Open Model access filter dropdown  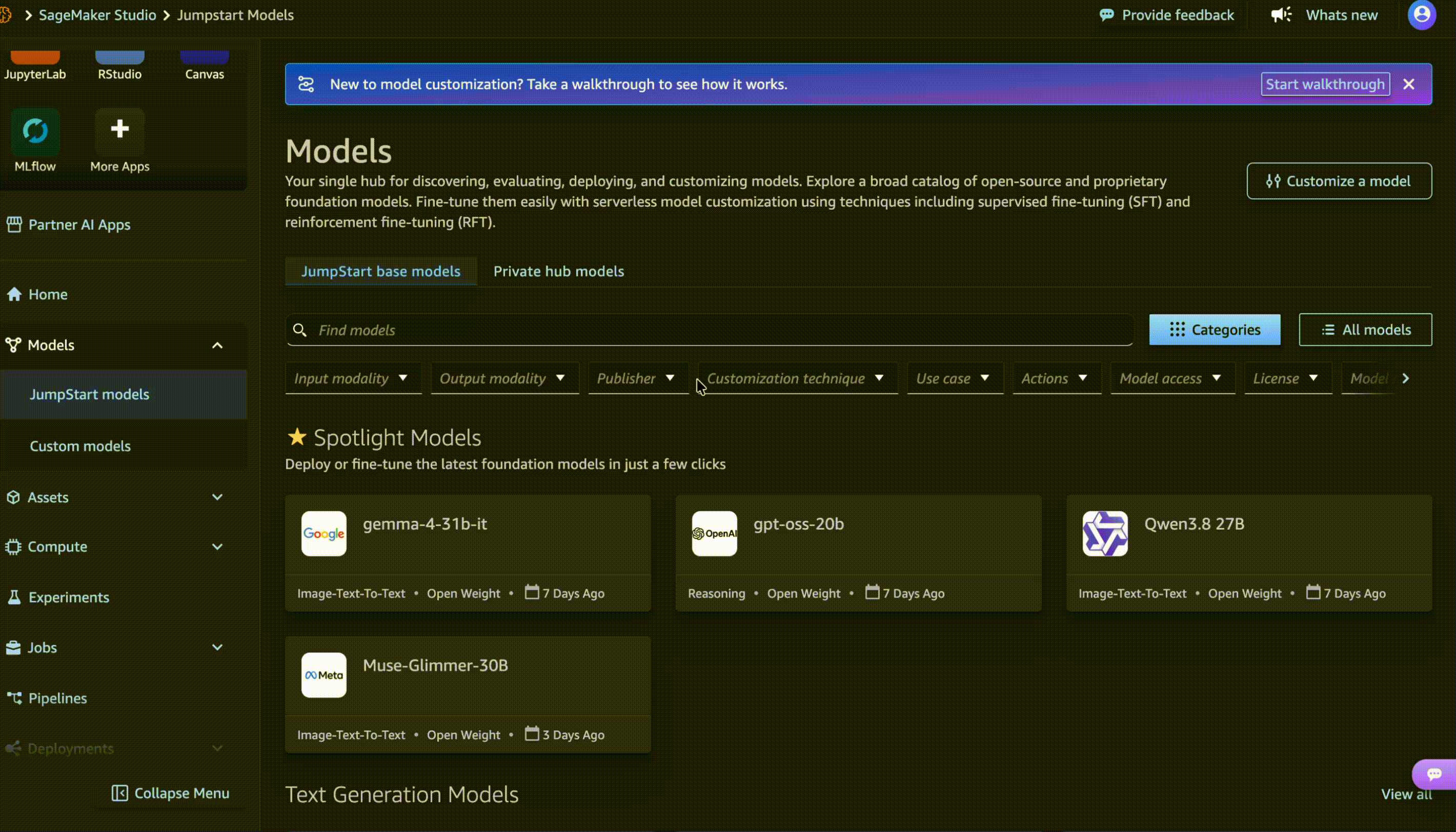click(x=1172, y=378)
